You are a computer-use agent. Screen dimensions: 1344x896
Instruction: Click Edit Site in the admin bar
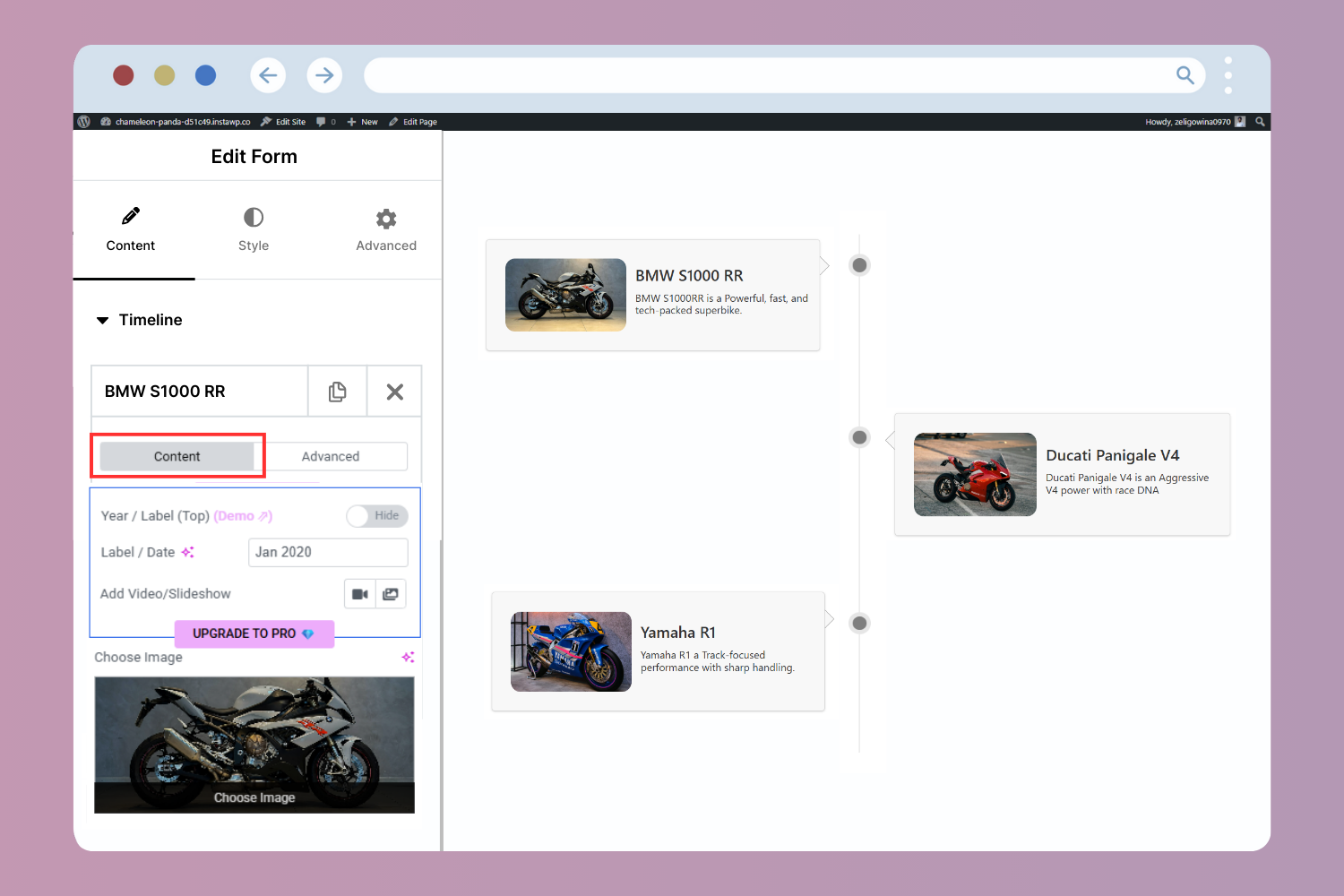(283, 122)
